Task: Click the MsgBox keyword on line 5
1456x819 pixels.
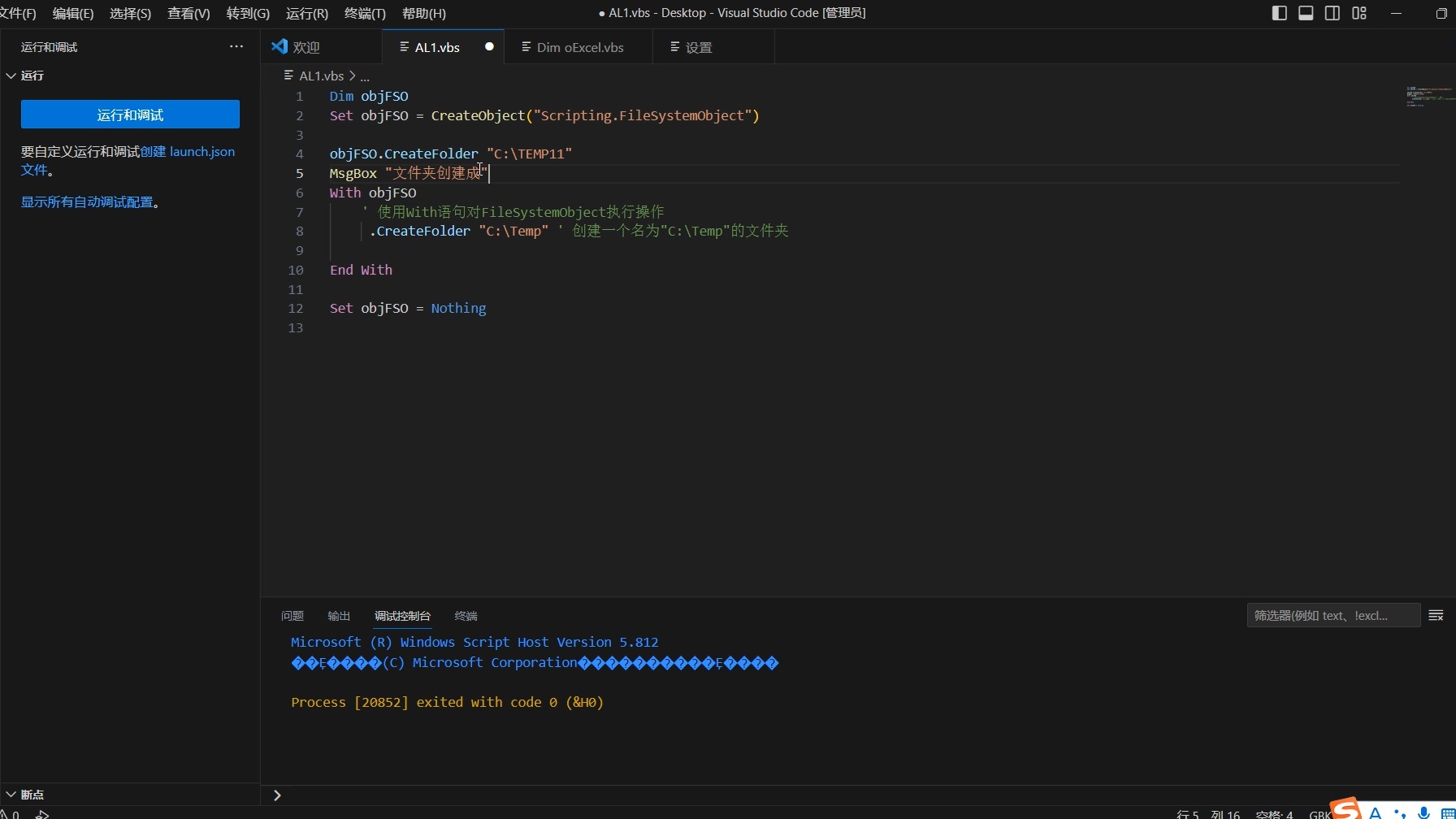Action: click(x=353, y=173)
